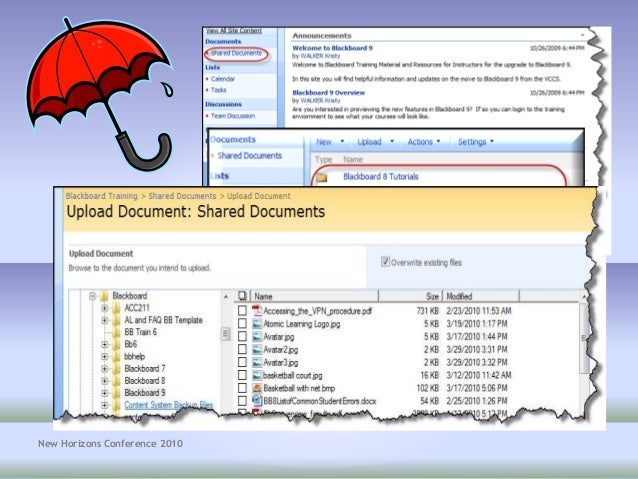This screenshot has height=479, width=638.
Task: Click Word icon of BB8ListofCommonStudentErrors.docx
Action: [x=257, y=401]
